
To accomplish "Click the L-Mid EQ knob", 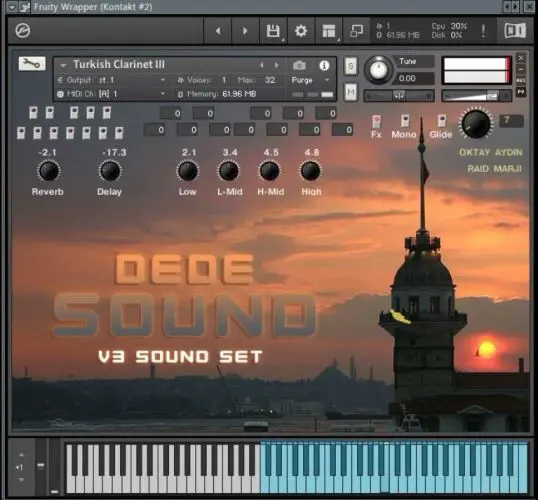I will coord(229,171).
